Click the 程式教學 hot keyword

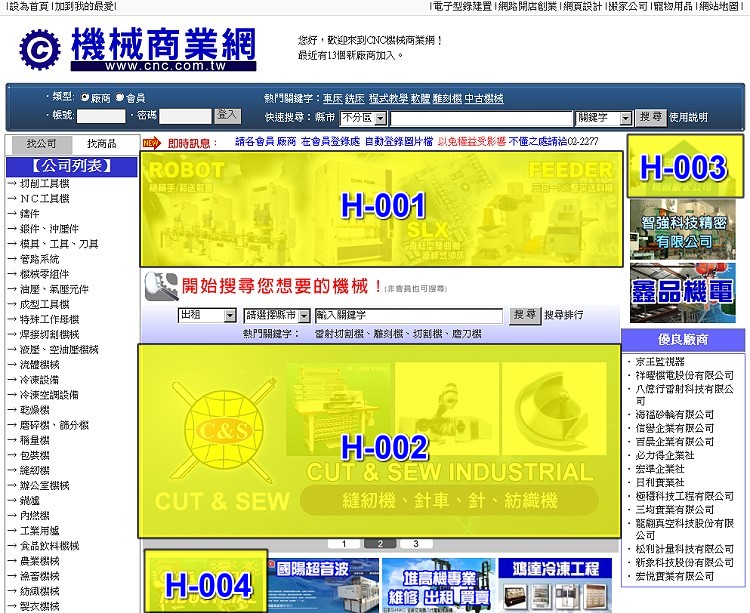pos(388,99)
